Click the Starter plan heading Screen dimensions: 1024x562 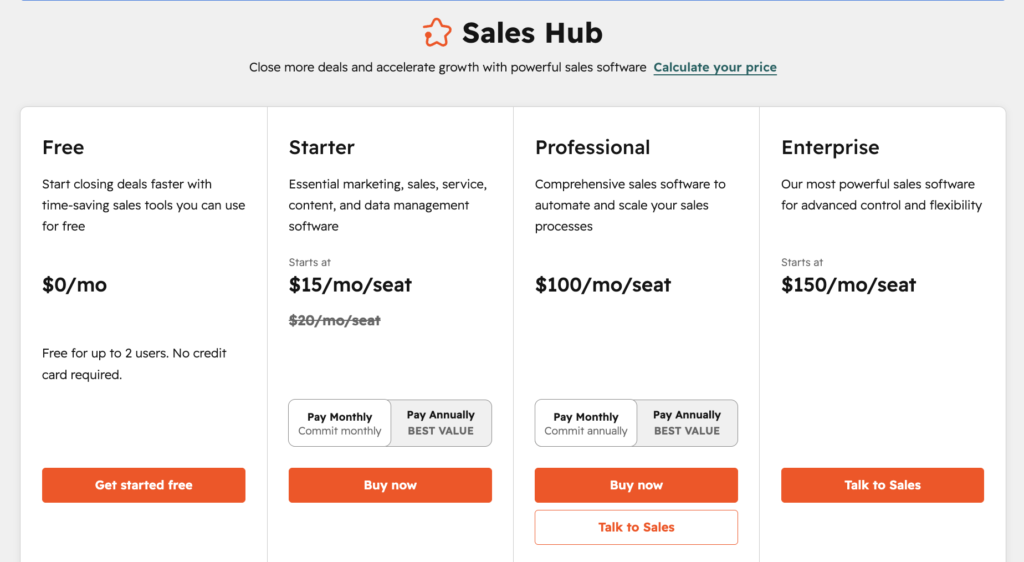point(322,148)
